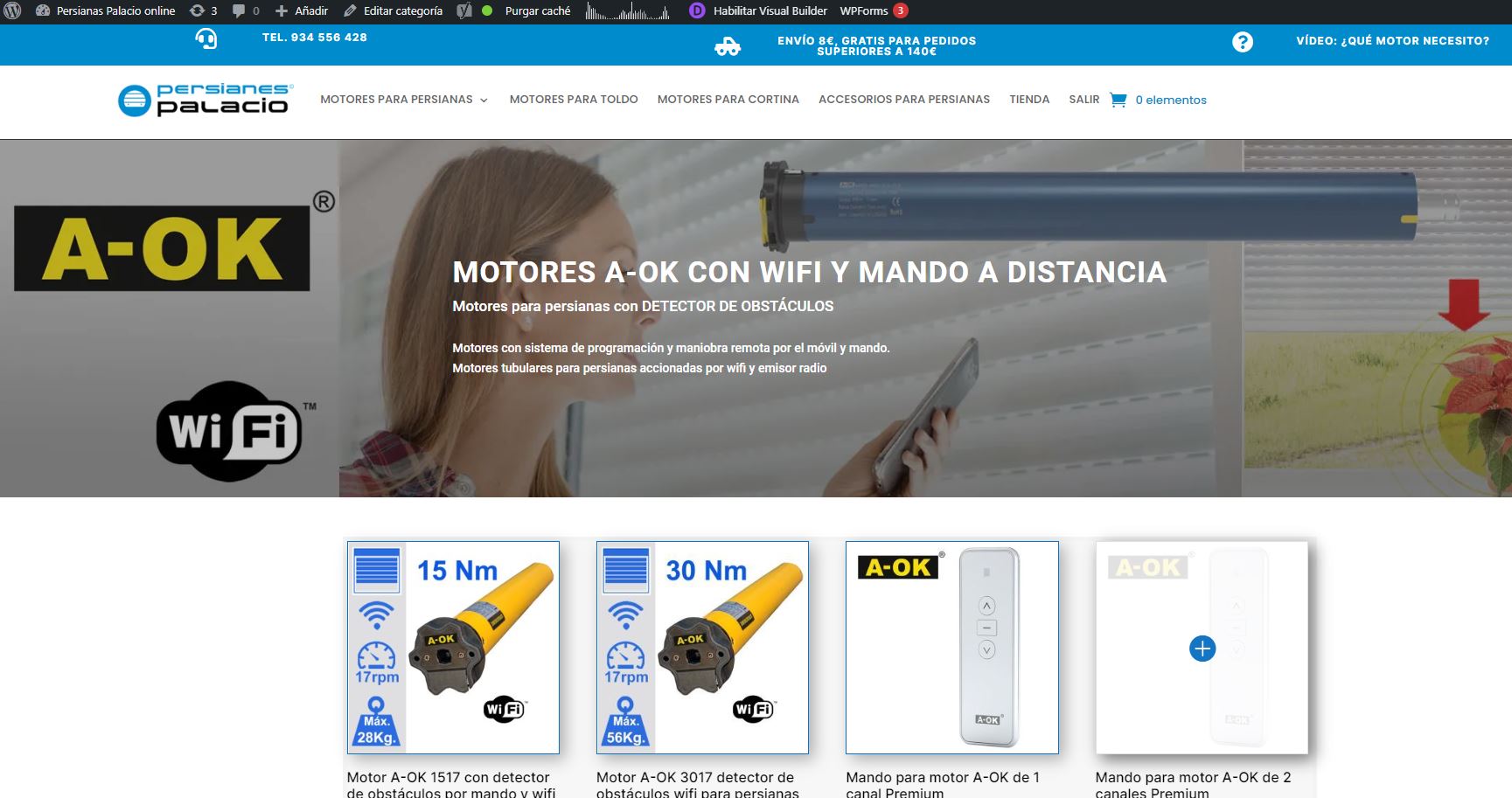Viewport: 1512px width, 798px height.
Task: Open the Tienda page
Action: coord(1029,100)
